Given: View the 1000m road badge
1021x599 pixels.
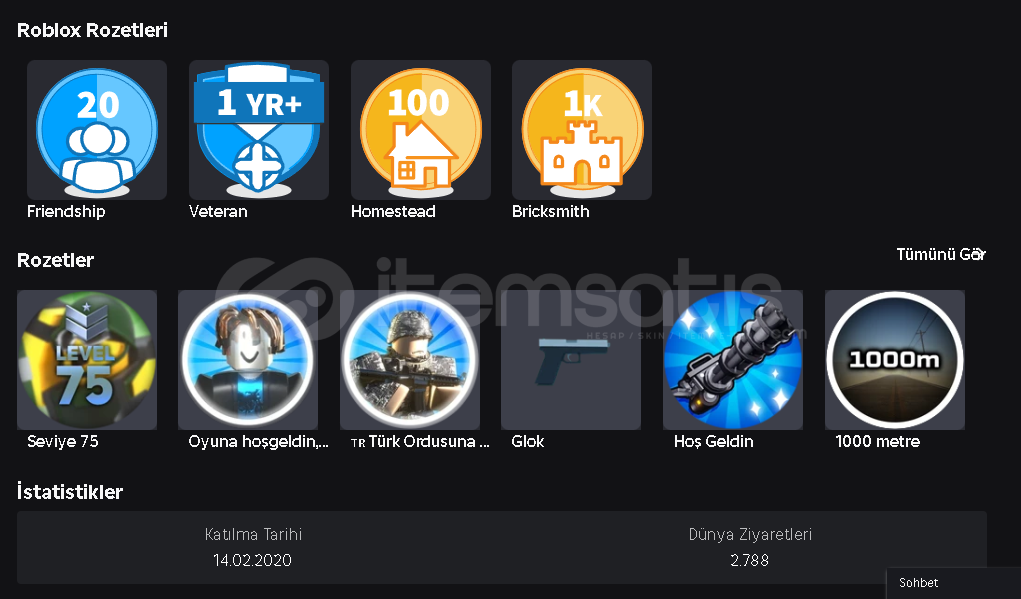Looking at the screenshot, I should click(895, 360).
